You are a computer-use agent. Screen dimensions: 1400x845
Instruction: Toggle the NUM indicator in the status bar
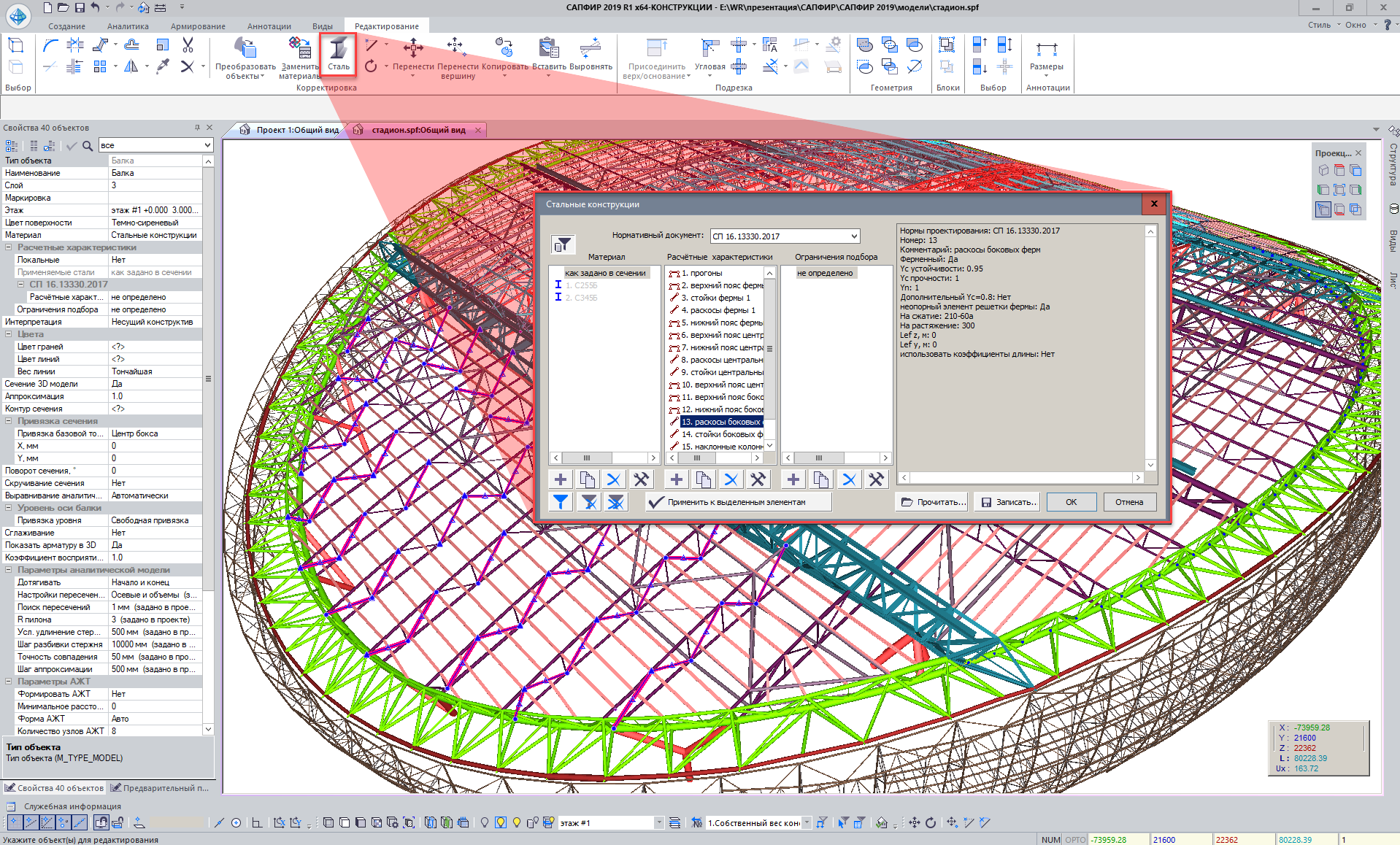pos(1050,839)
